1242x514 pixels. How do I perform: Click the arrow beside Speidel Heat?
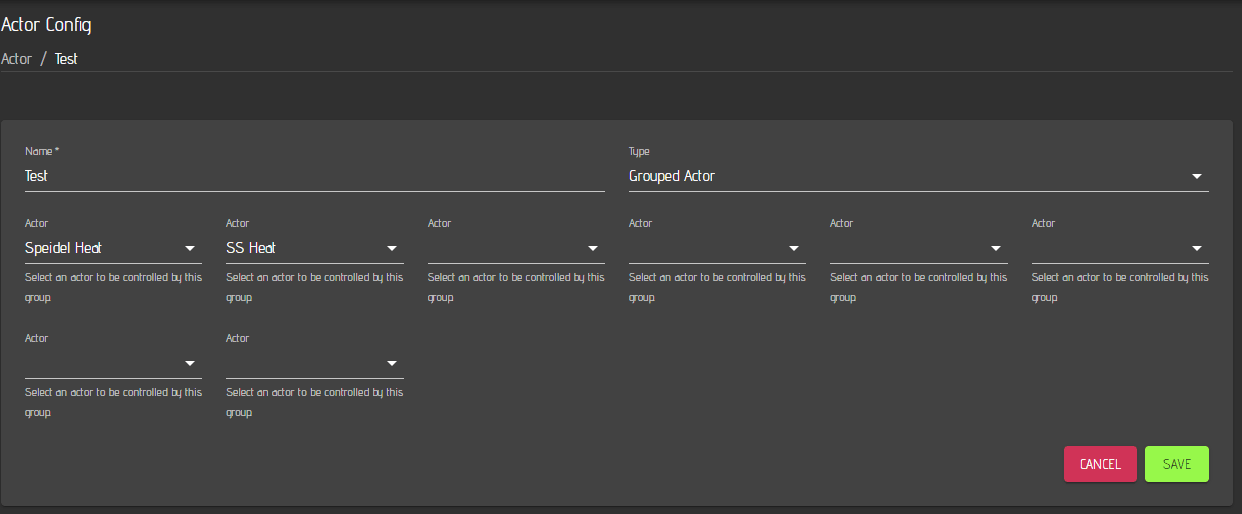click(190, 248)
